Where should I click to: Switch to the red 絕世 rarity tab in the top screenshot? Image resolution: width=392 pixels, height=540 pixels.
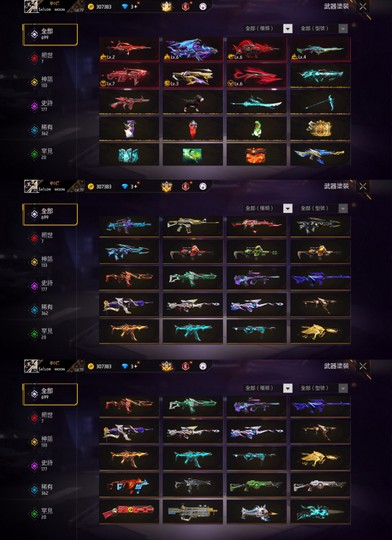42,58
